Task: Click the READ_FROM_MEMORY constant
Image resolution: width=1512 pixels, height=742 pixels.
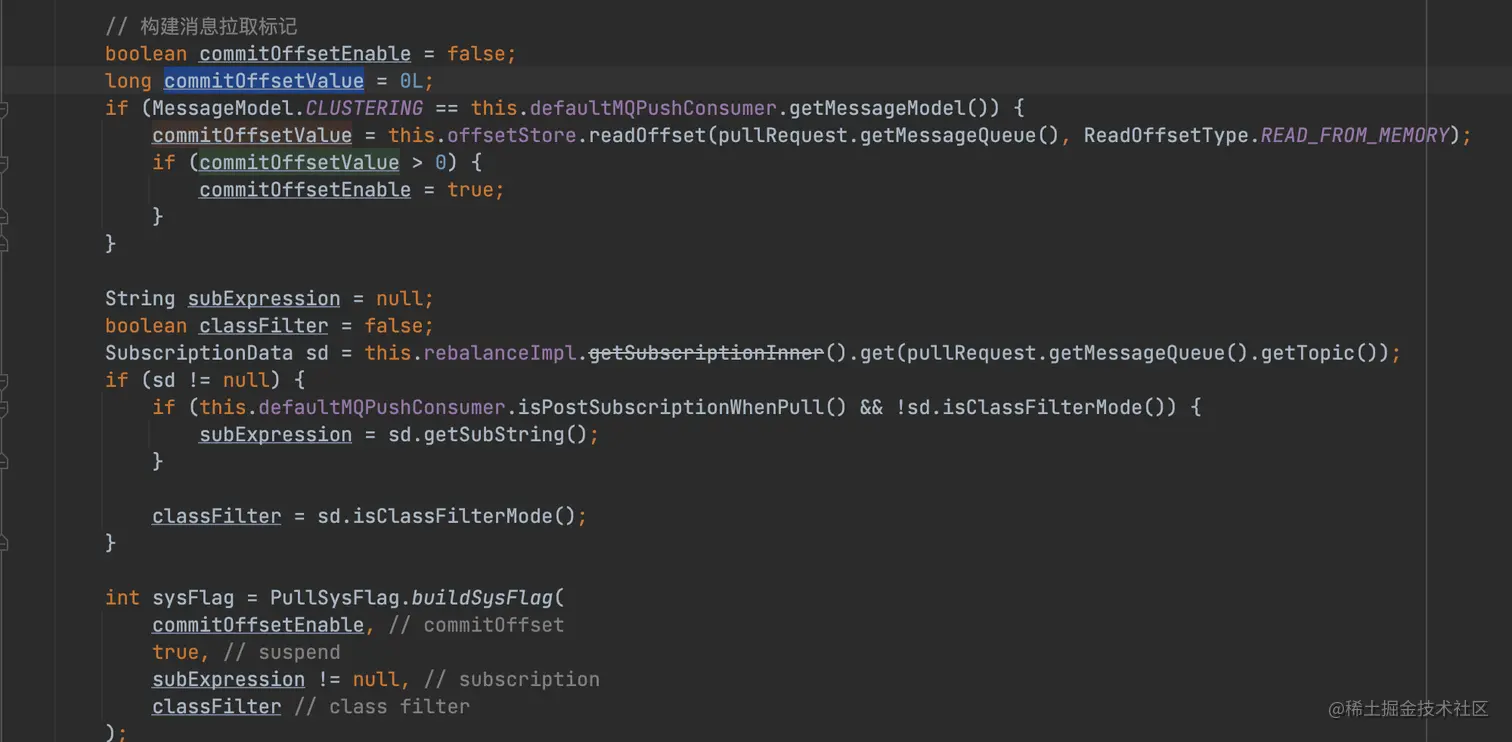Action: click(x=1355, y=135)
